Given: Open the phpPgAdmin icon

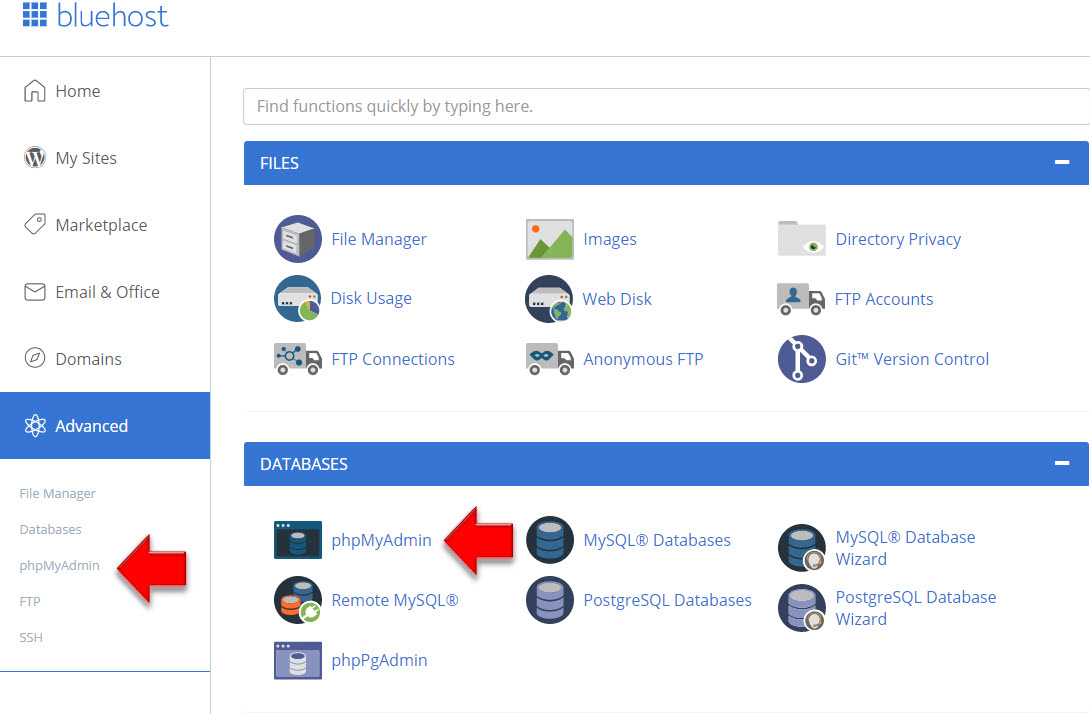Looking at the screenshot, I should [298, 660].
